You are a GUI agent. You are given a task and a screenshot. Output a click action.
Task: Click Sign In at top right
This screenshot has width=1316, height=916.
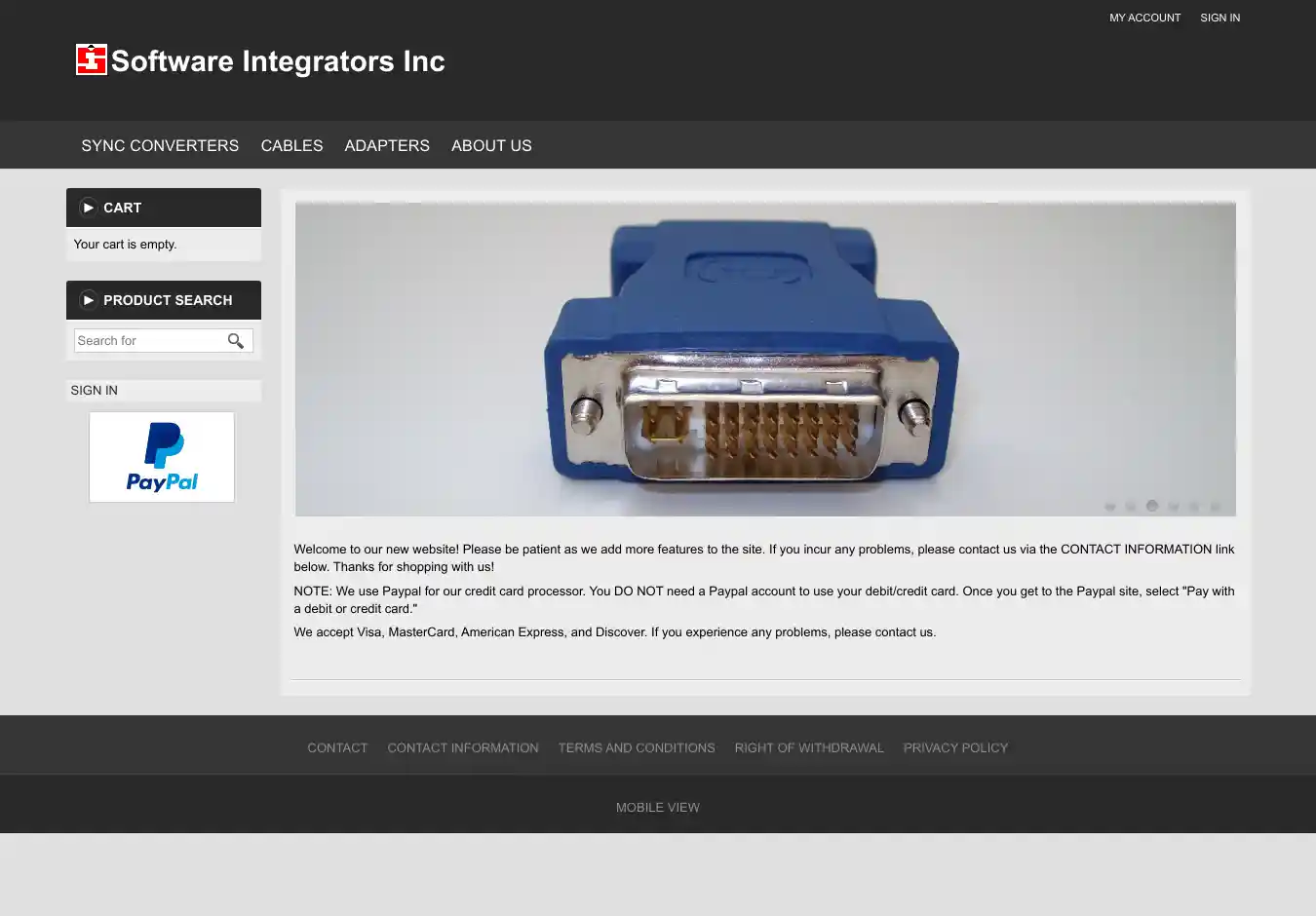point(1219,18)
